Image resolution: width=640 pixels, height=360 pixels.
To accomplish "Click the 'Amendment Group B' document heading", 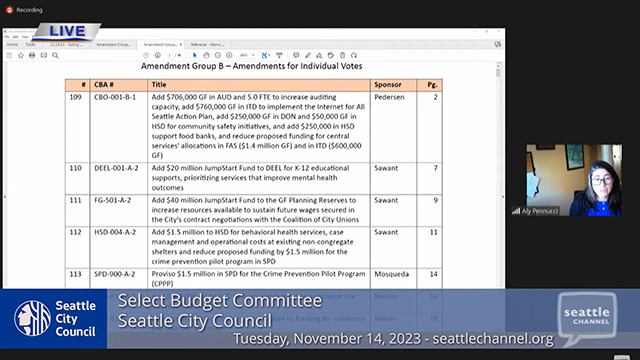I will (x=251, y=66).
